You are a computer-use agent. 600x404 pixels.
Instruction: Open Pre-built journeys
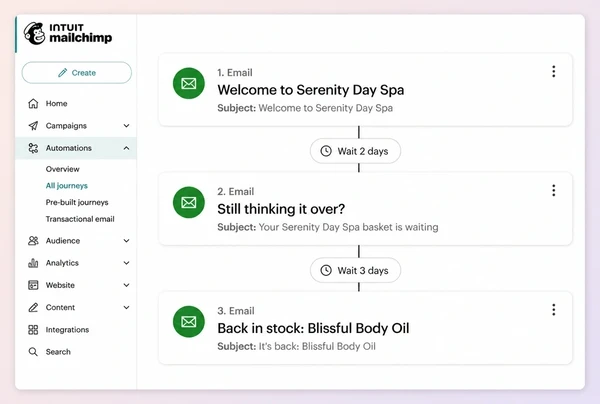tap(77, 202)
